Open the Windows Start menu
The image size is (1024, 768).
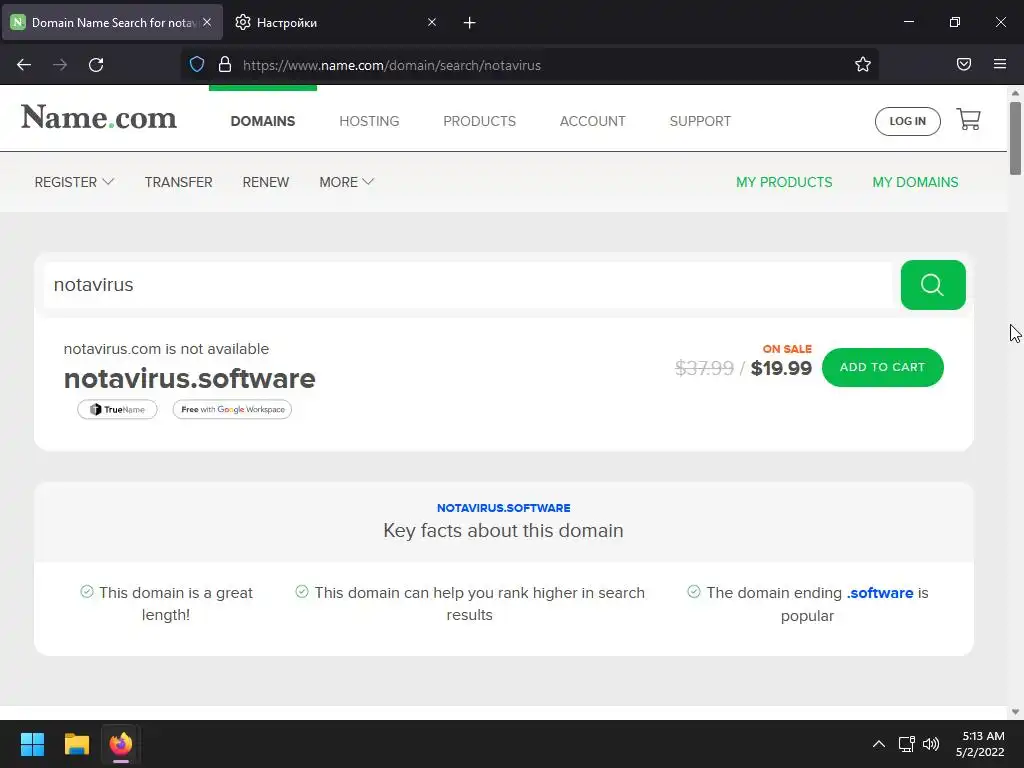32,744
